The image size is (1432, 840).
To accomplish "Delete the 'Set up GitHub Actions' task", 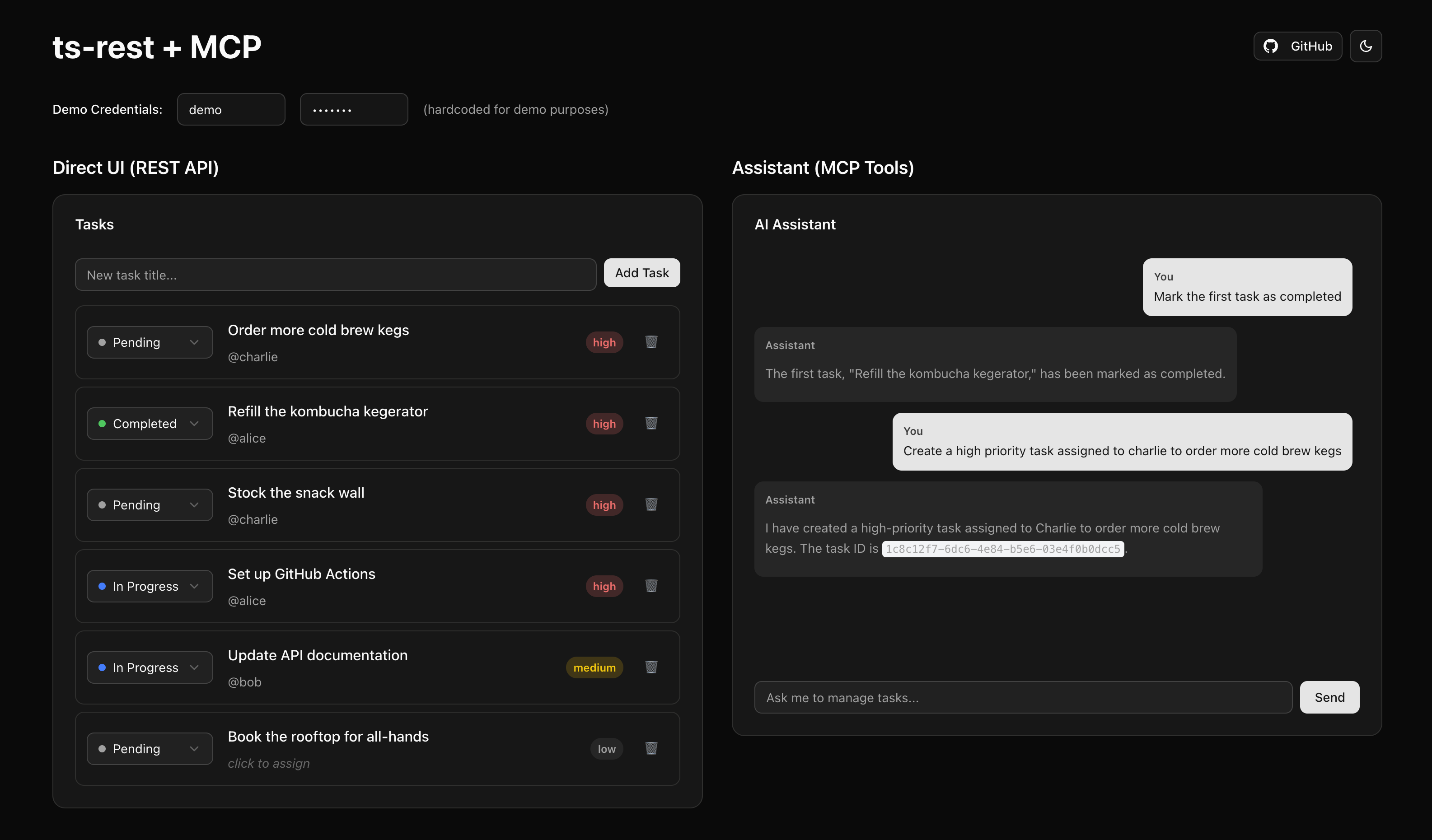I will coord(651,586).
